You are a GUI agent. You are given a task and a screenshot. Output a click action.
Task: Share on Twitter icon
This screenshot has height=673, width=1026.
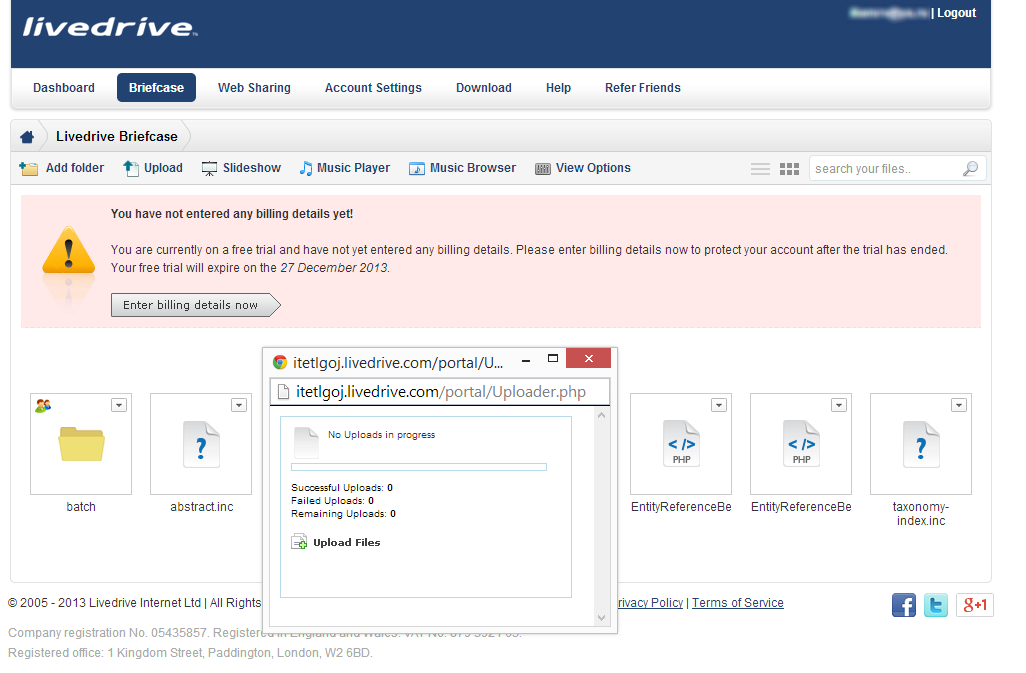pos(936,605)
